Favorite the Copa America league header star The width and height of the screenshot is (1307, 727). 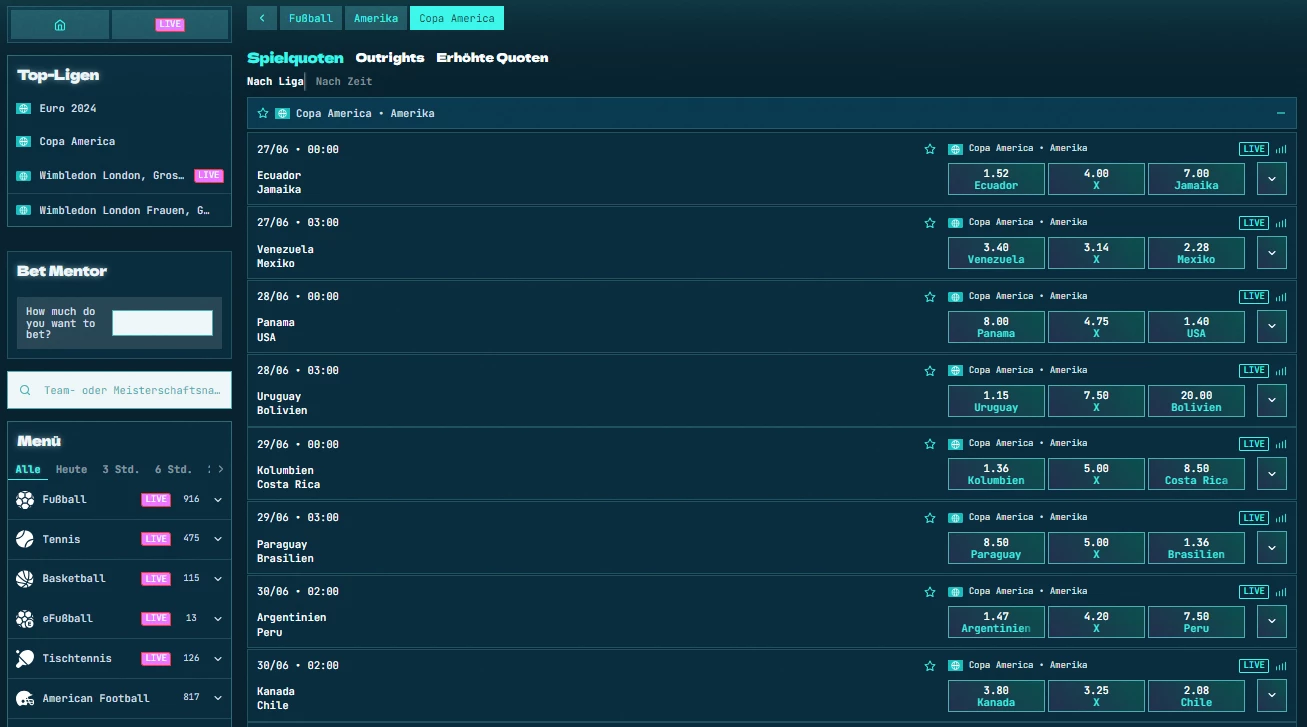(263, 113)
